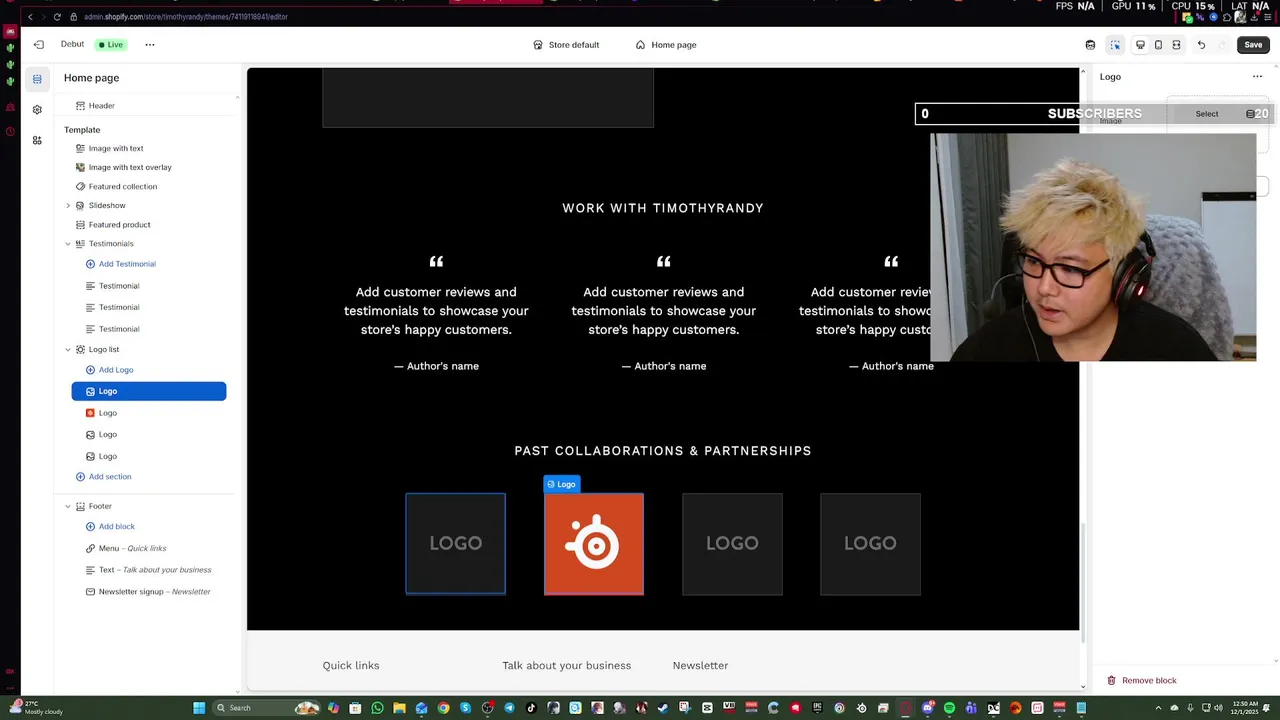1280x720 pixels.
Task: Click the undo arrow icon
Action: click(x=1201, y=45)
